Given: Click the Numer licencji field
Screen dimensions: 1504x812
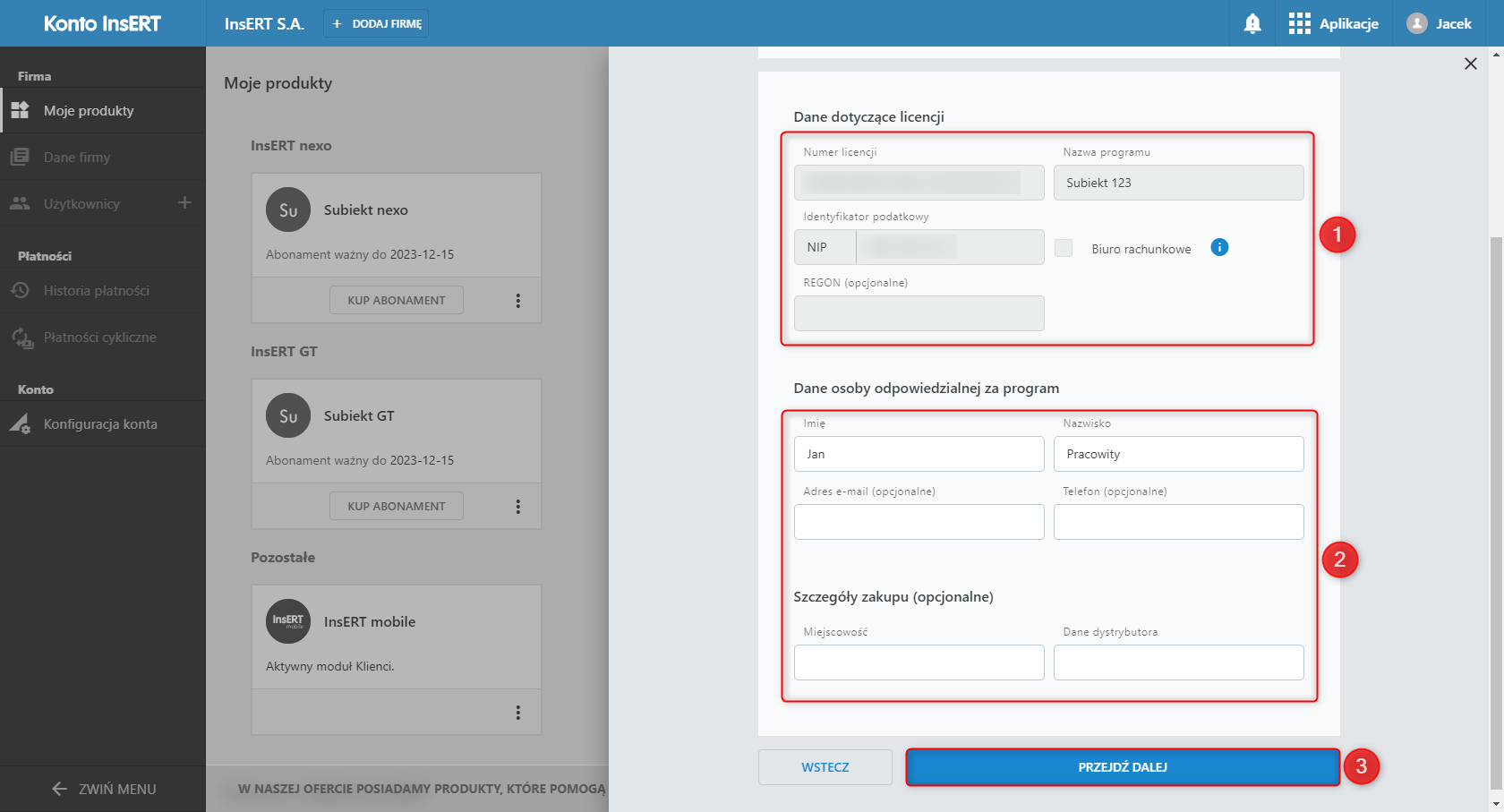Looking at the screenshot, I should 919,183.
